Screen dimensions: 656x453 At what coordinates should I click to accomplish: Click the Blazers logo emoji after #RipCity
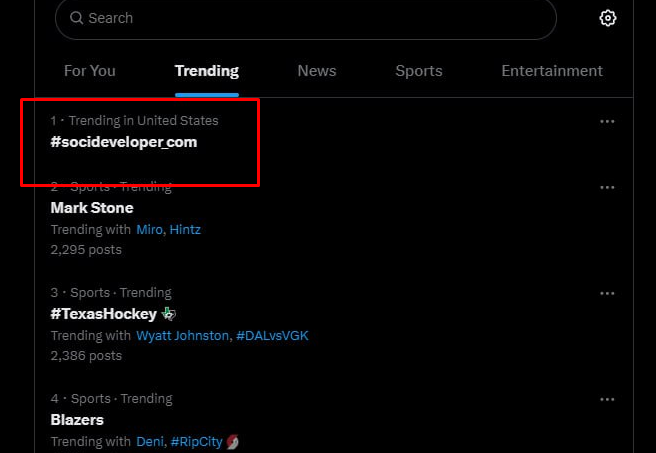233,442
